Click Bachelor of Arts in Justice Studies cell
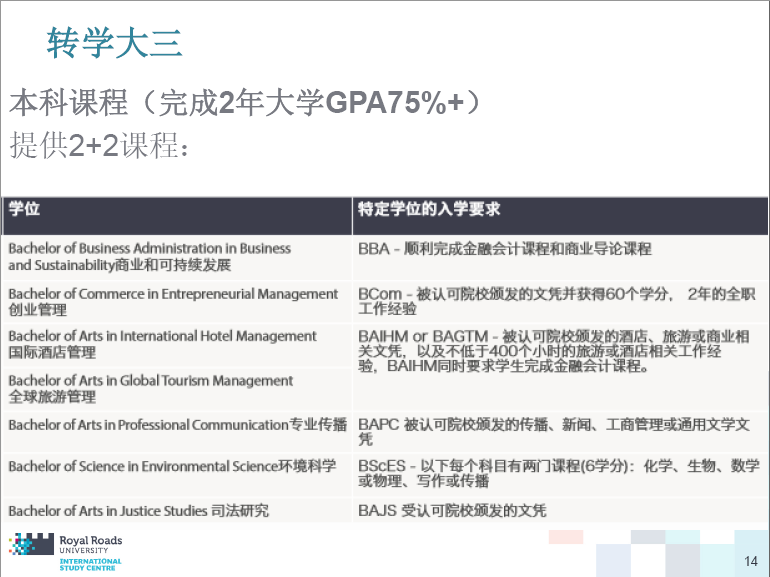770x577 pixels. pos(177,511)
